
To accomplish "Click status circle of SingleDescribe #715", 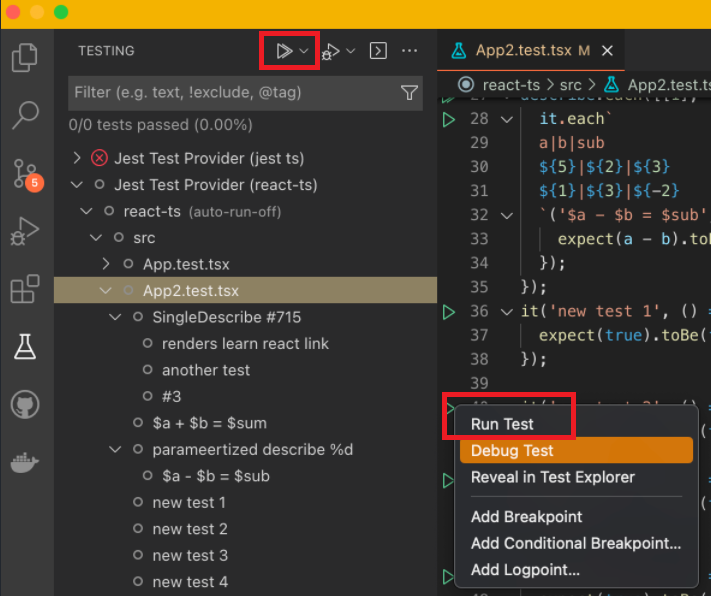I will (x=138, y=317).
